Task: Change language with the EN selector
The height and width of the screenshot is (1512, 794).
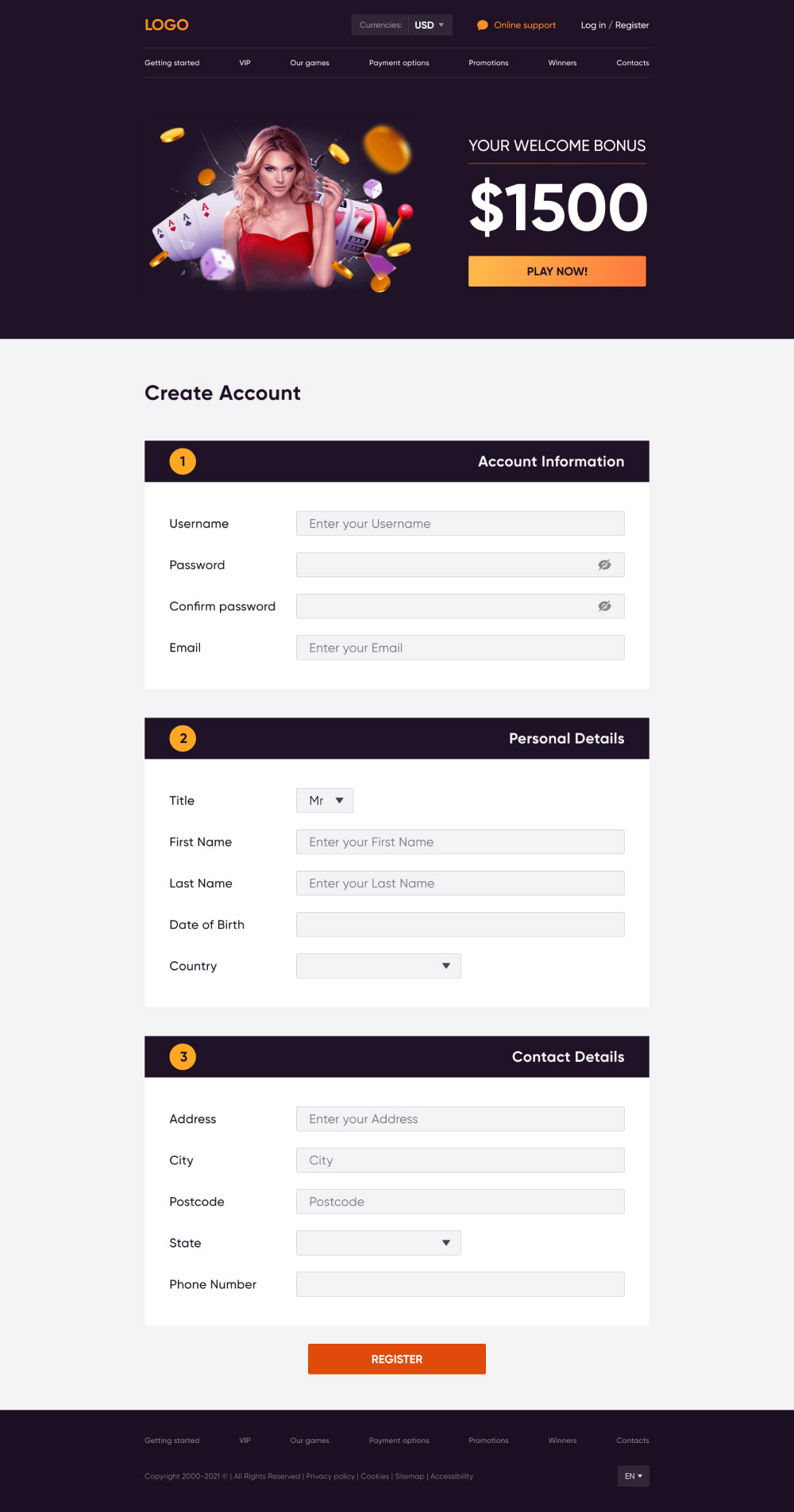Action: coord(634,1476)
